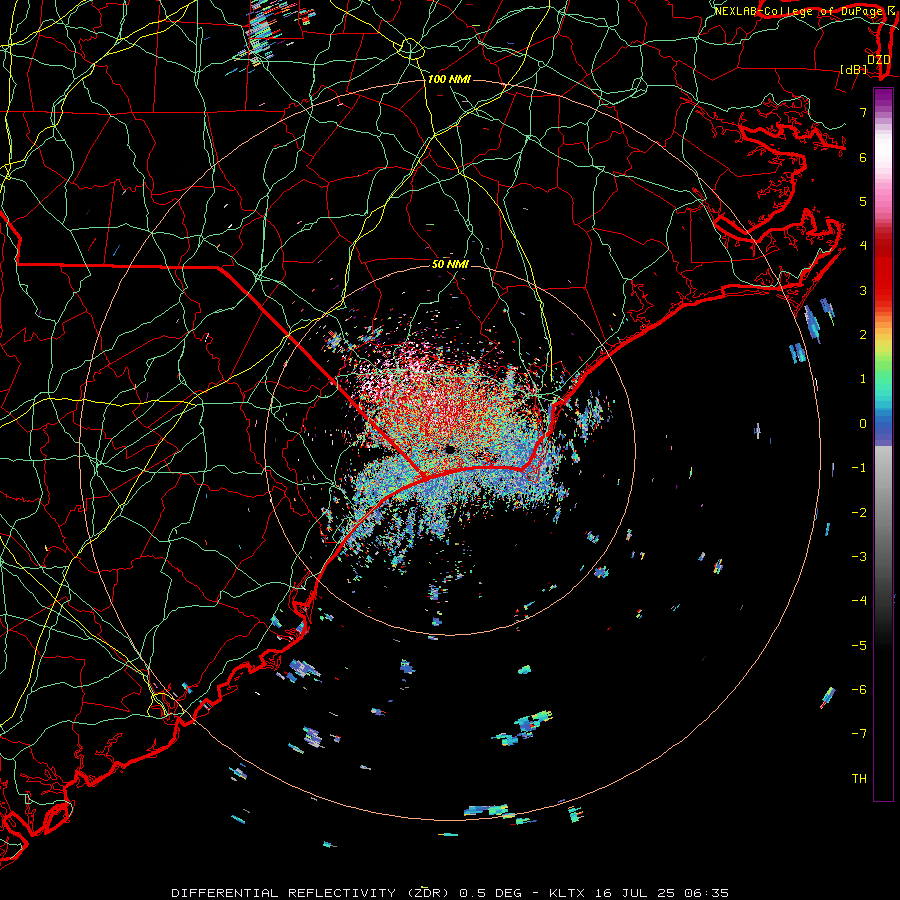Pick the "-2" scale label
The width and height of the screenshot is (900, 900).
click(859, 513)
